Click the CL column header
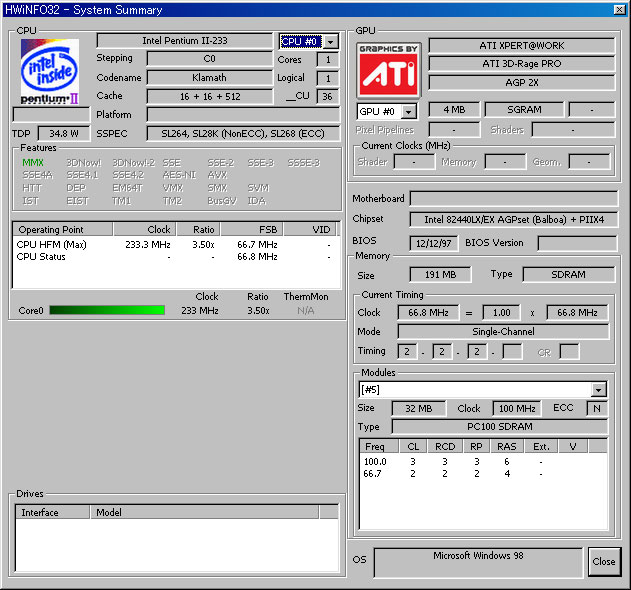The image size is (631, 590). (413, 446)
